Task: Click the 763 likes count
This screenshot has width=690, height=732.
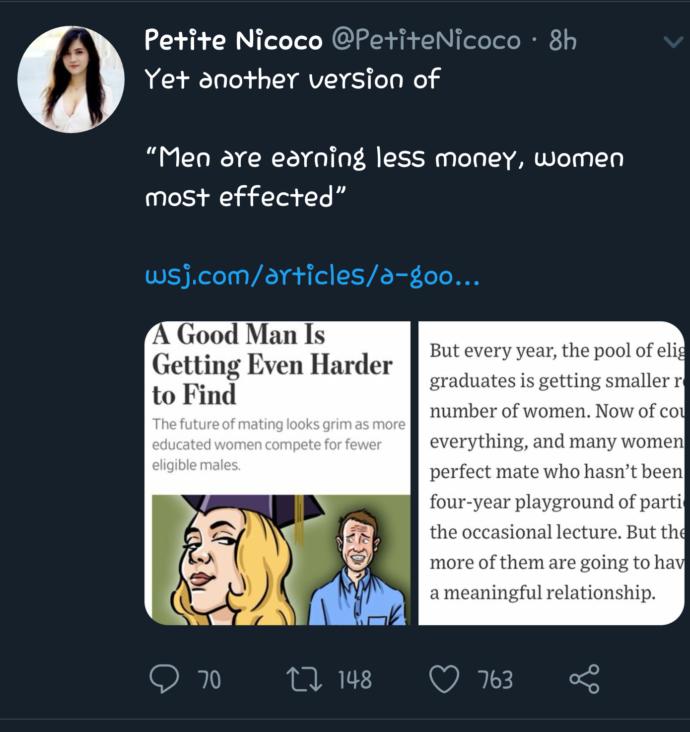Action: 495,680
